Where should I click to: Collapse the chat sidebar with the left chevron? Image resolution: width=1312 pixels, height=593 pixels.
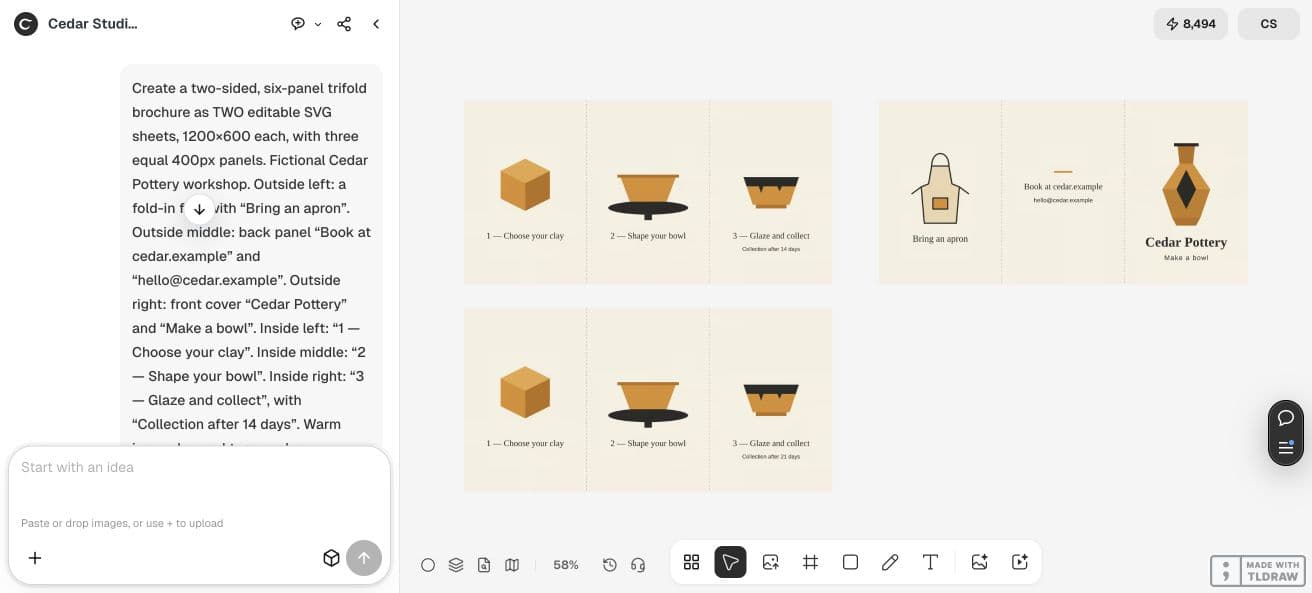(x=376, y=24)
